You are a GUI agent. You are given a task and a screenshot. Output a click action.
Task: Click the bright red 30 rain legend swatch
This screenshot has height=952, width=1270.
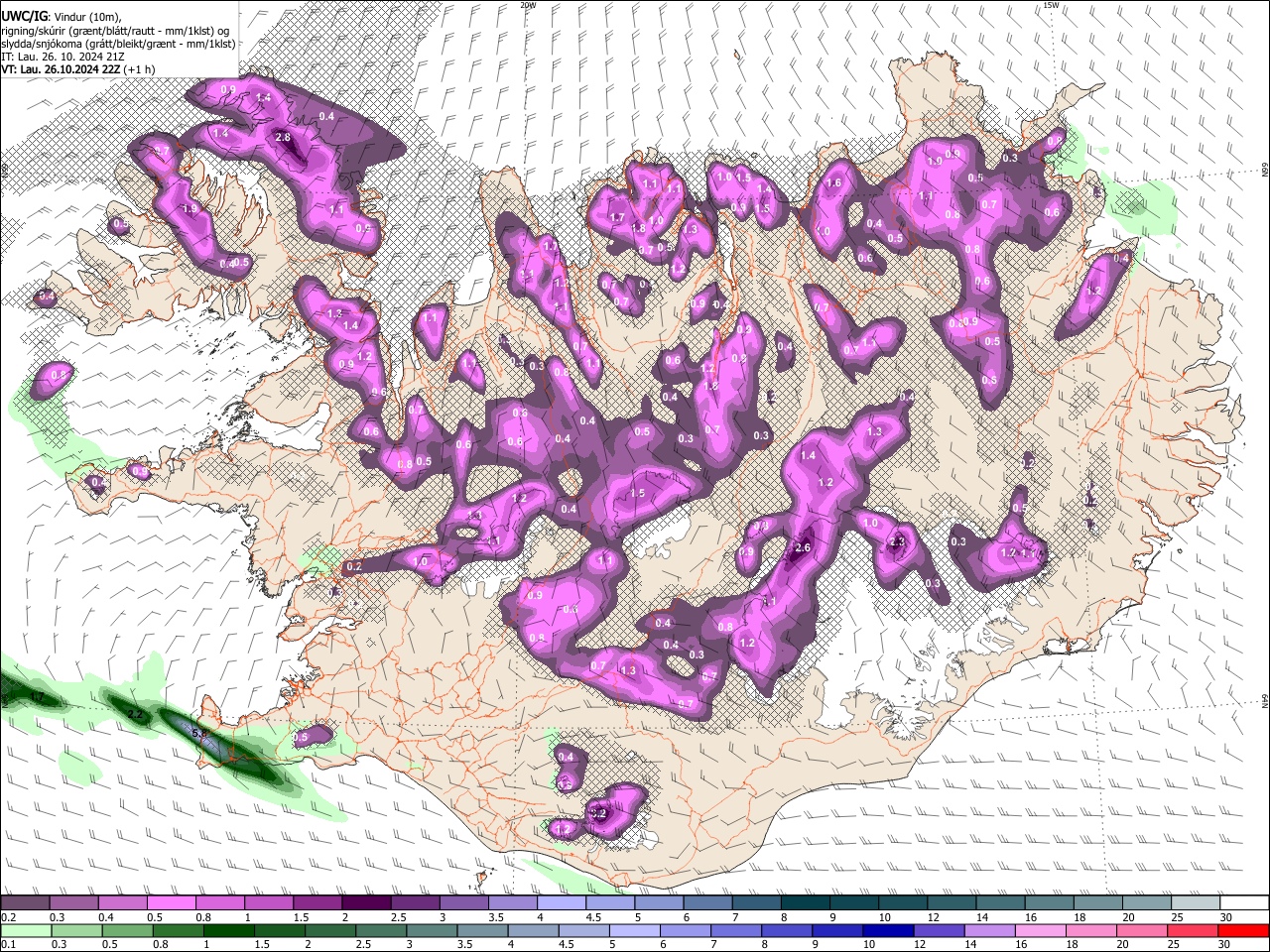tap(1244, 930)
